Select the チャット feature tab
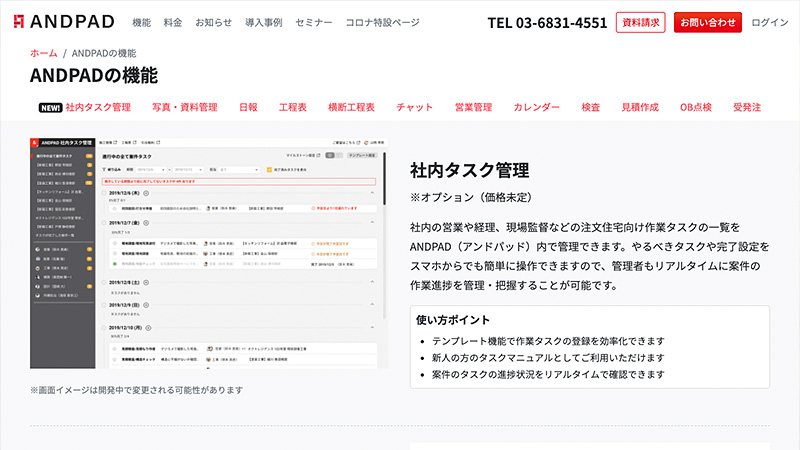 point(414,107)
